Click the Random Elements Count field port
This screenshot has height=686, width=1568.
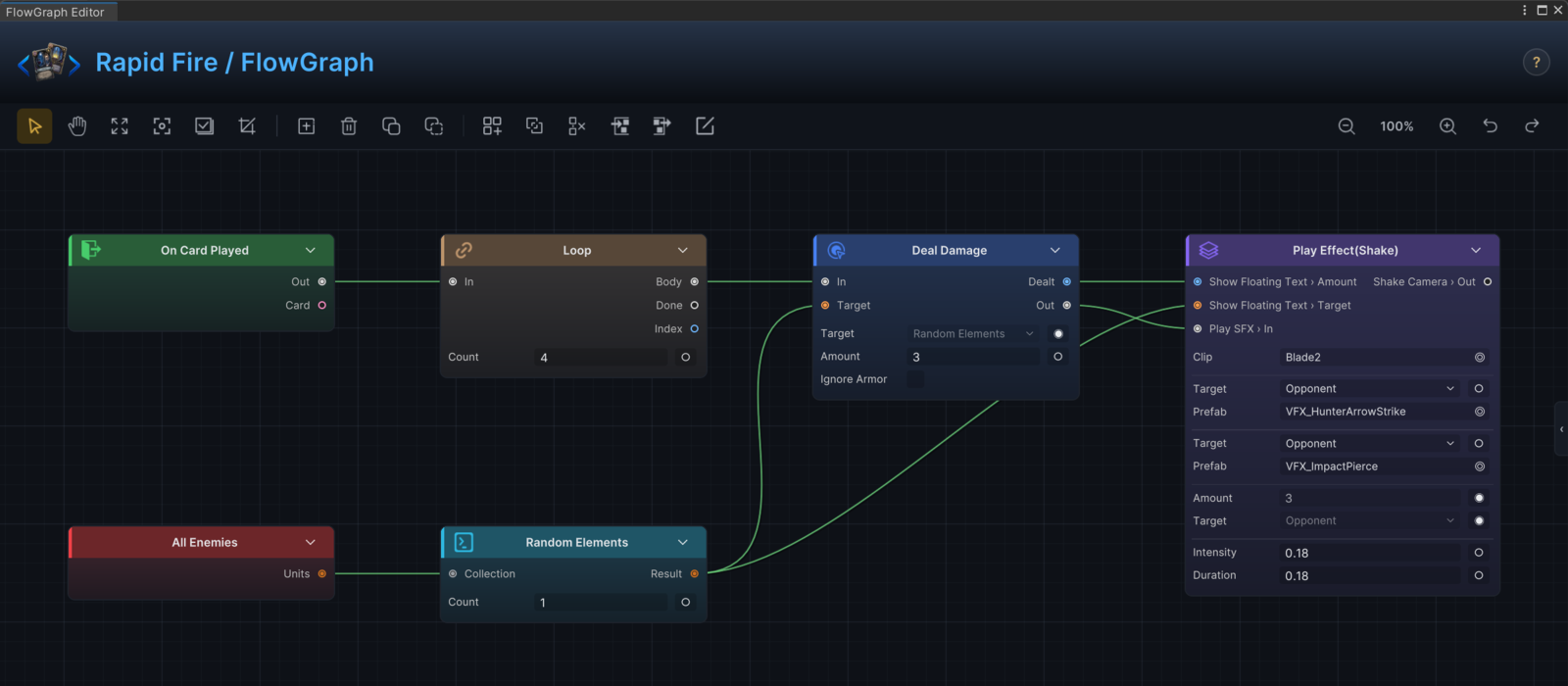686,603
